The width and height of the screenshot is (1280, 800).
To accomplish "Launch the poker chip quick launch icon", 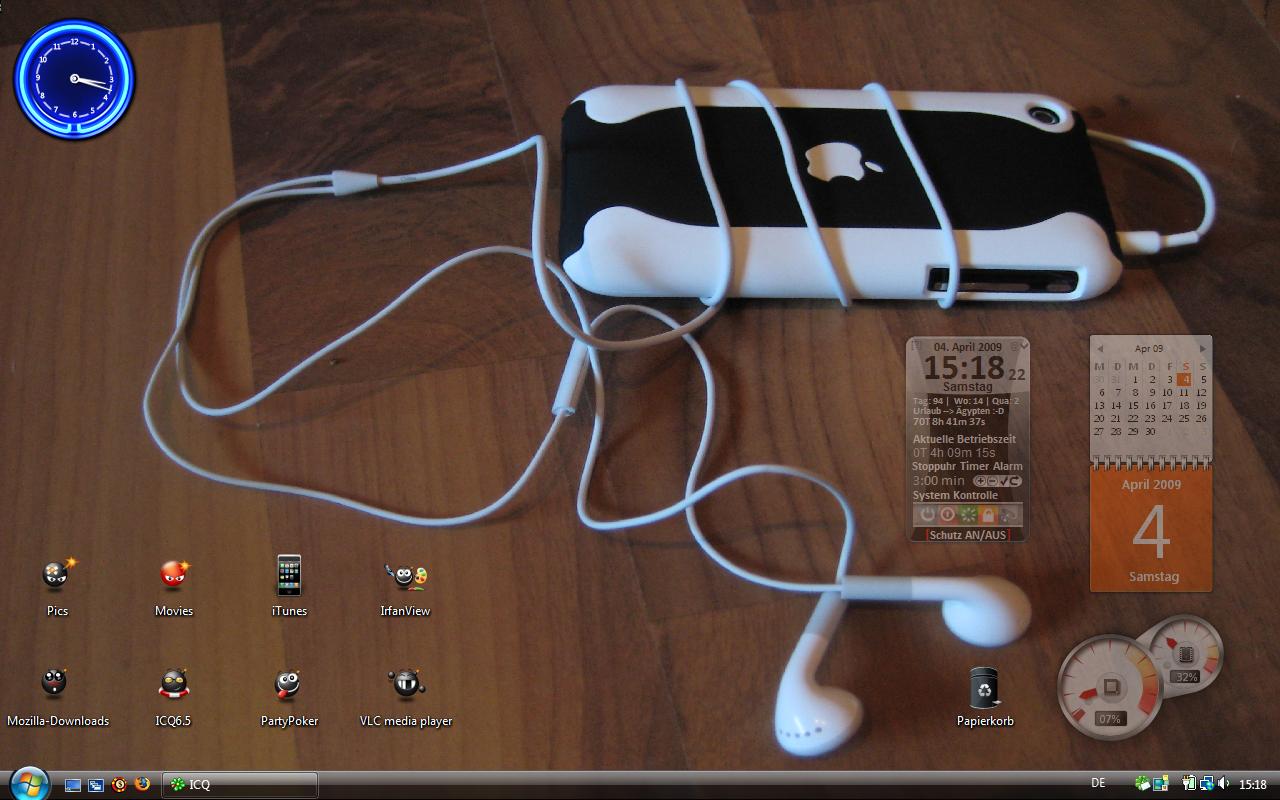I will point(119,784).
